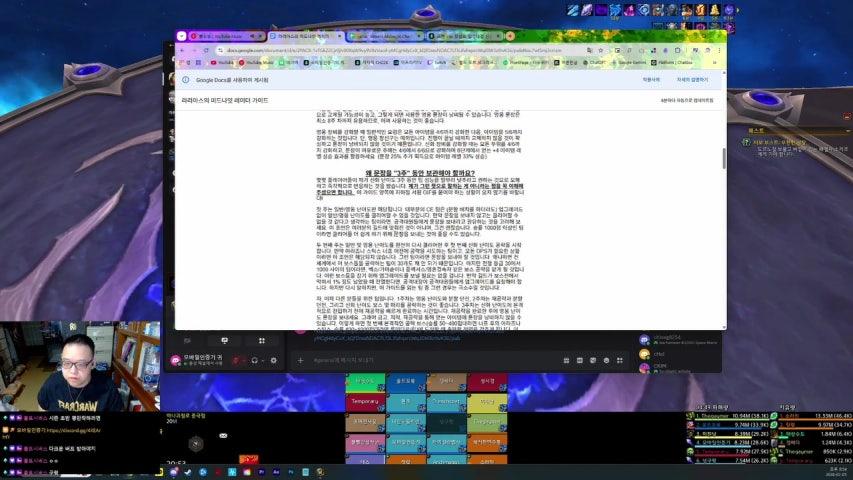Switch to the YouTube Music browser tab
This screenshot has height=480, width=853.
click(226, 36)
